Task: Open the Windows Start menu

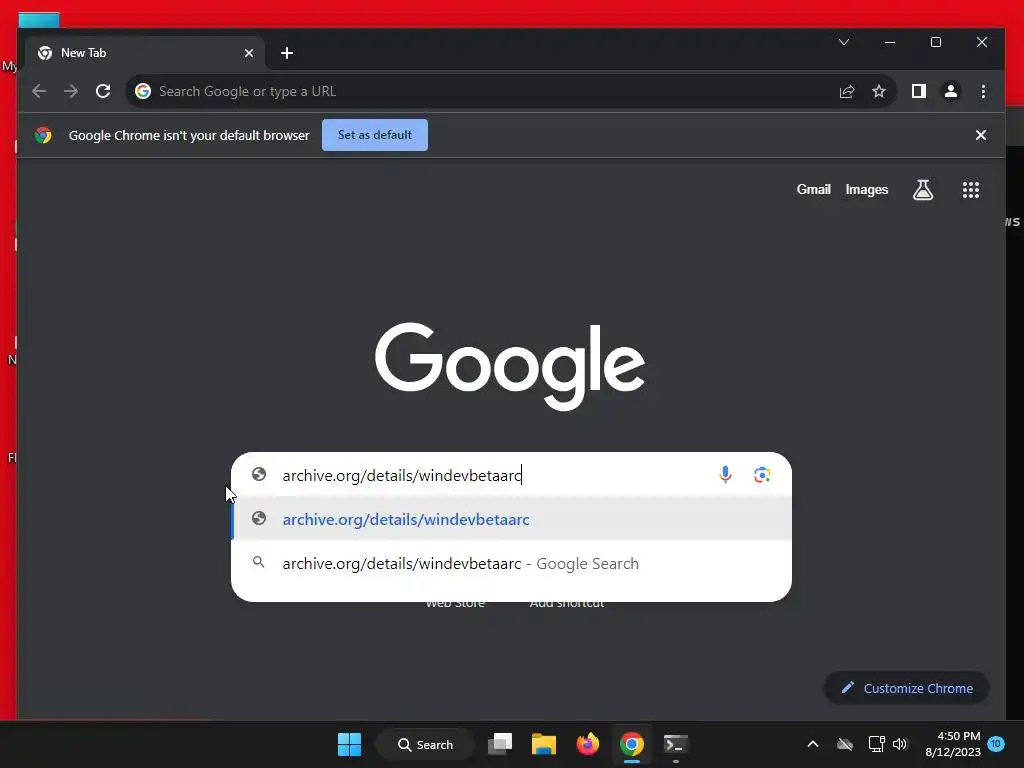Action: click(x=349, y=744)
